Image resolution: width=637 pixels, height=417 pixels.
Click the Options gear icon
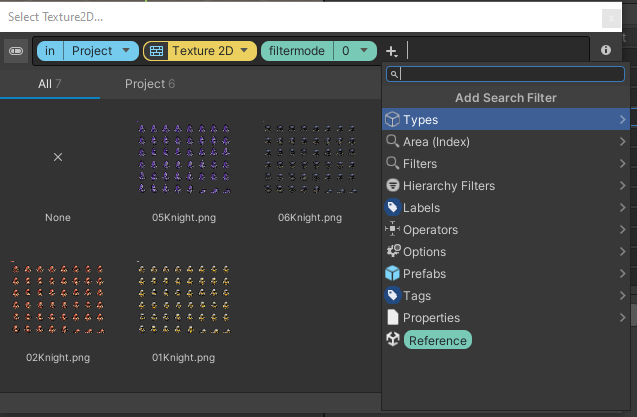393,252
